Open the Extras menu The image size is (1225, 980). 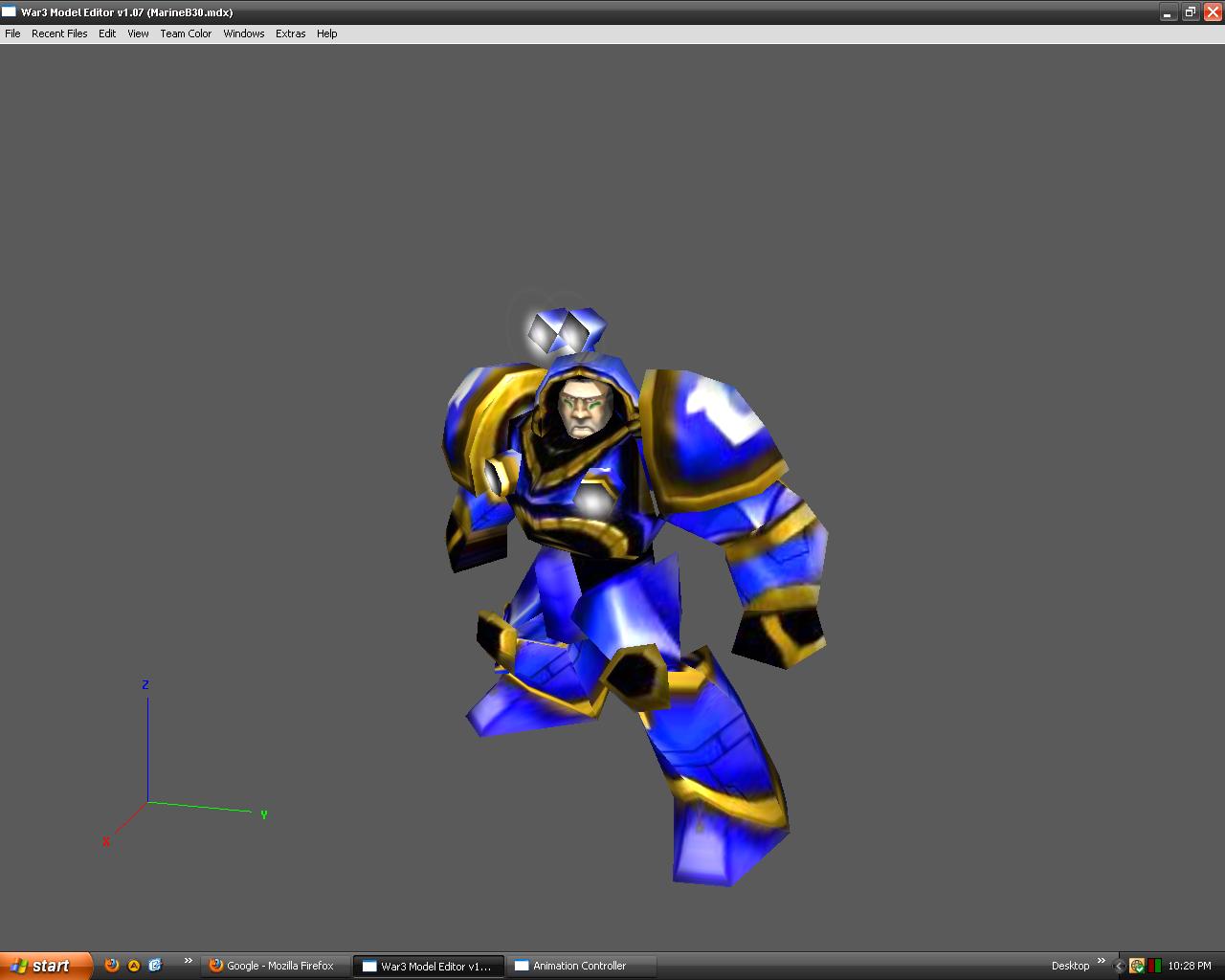pyautogui.click(x=291, y=33)
